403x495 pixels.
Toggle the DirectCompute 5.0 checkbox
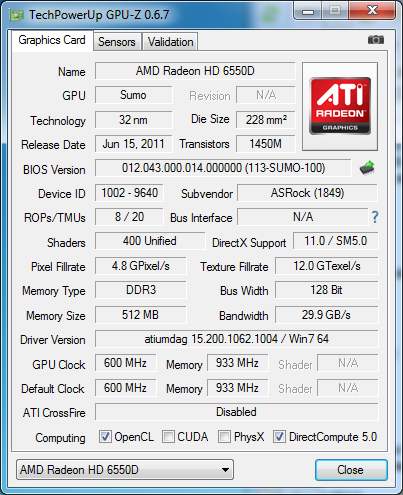pyautogui.click(x=279, y=436)
